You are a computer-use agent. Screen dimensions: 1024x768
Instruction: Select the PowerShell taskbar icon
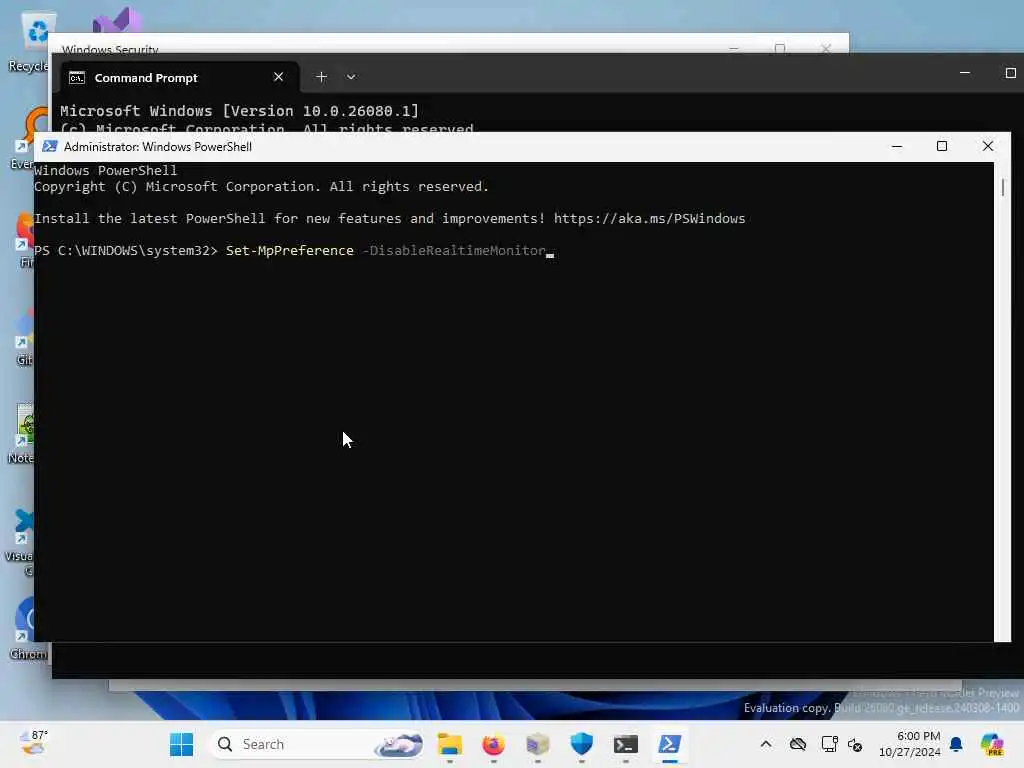click(669, 744)
